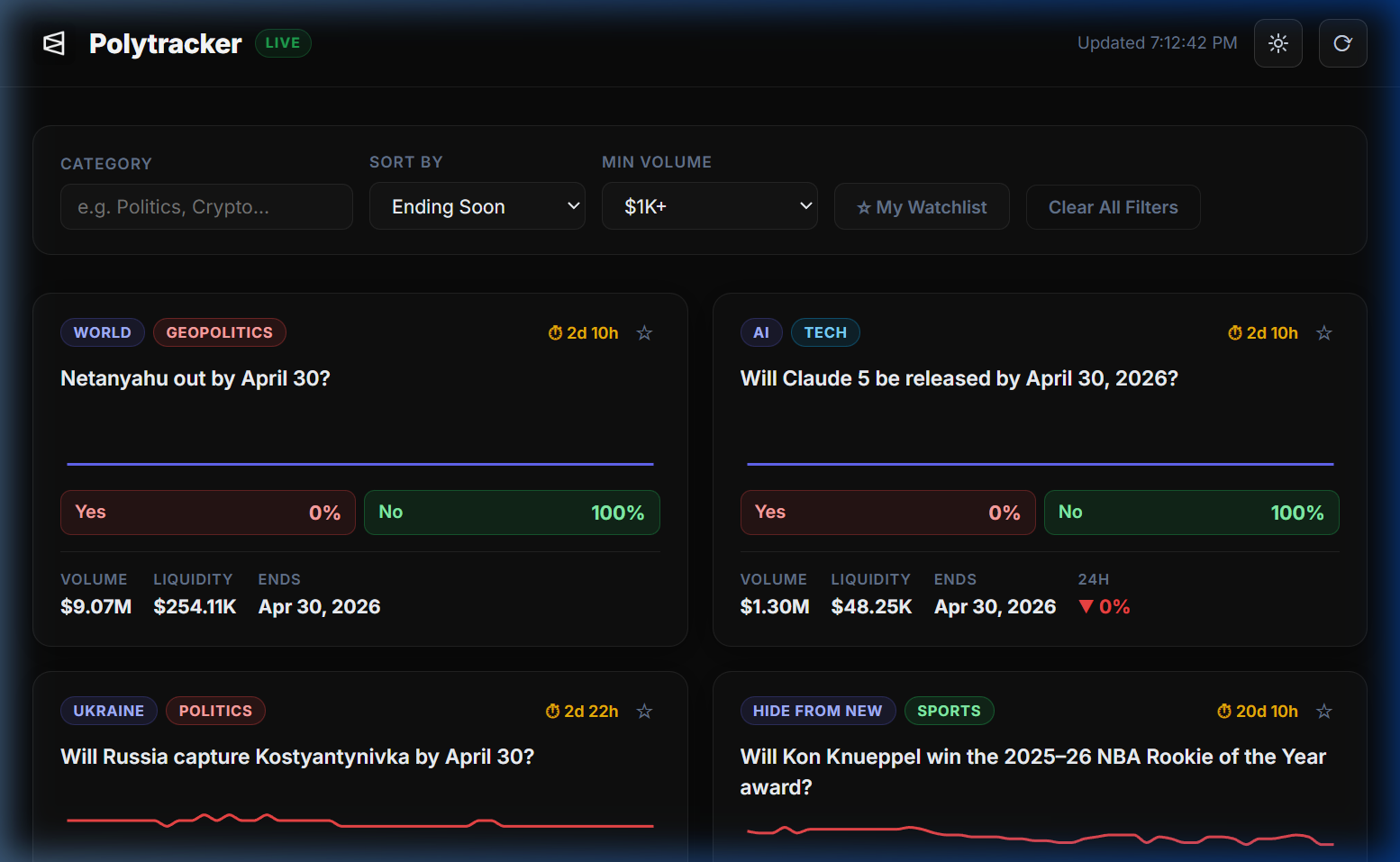Toggle the light/dark theme sun icon
Image resolution: width=1400 pixels, height=862 pixels.
coord(1277,43)
